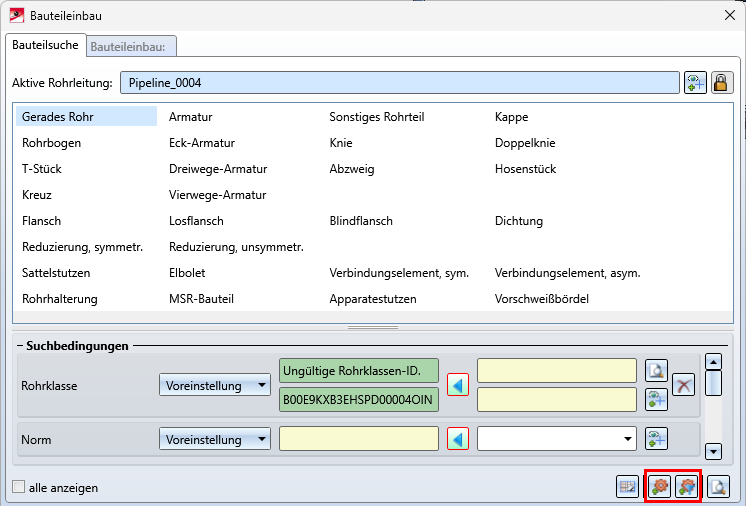This screenshot has height=506, width=746.
Task: Click the blue arrow in the Rohrklasse row
Action: point(458,385)
